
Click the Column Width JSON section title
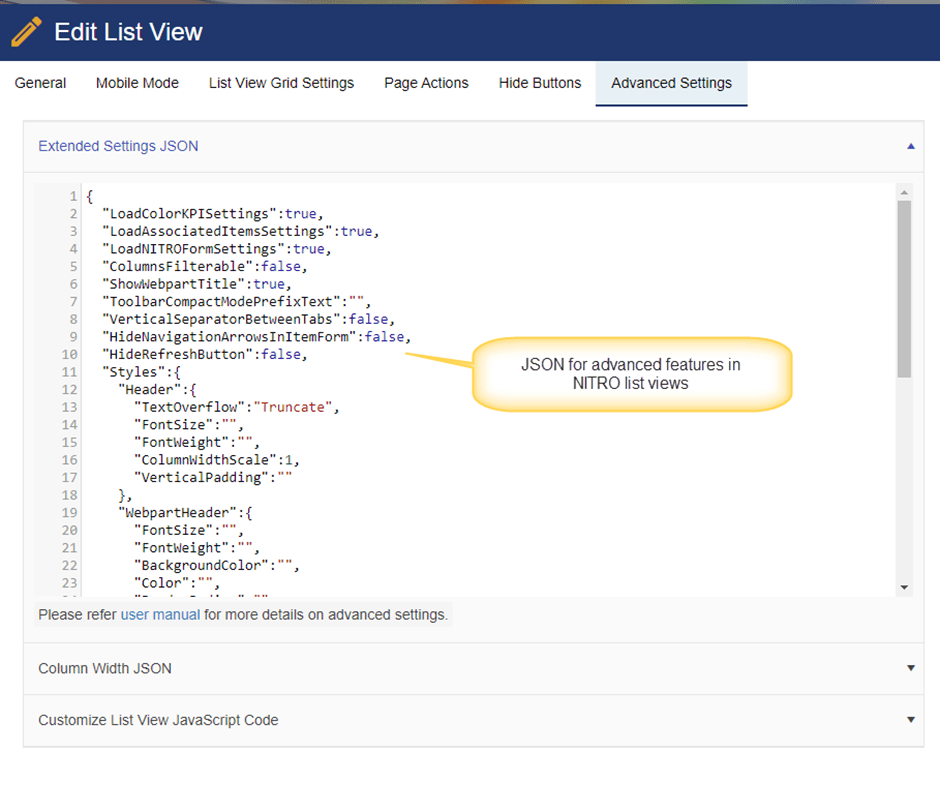(105, 668)
